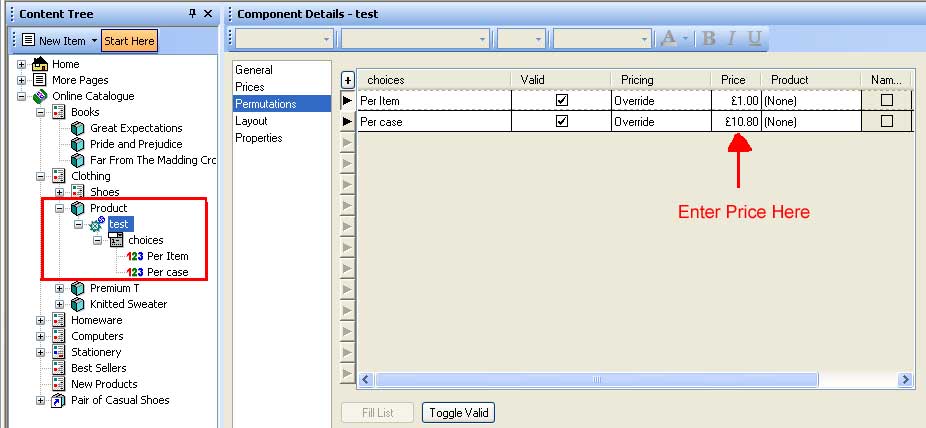926x428 pixels.
Task: Click the Great Expectations product cube icon
Action: click(78, 128)
